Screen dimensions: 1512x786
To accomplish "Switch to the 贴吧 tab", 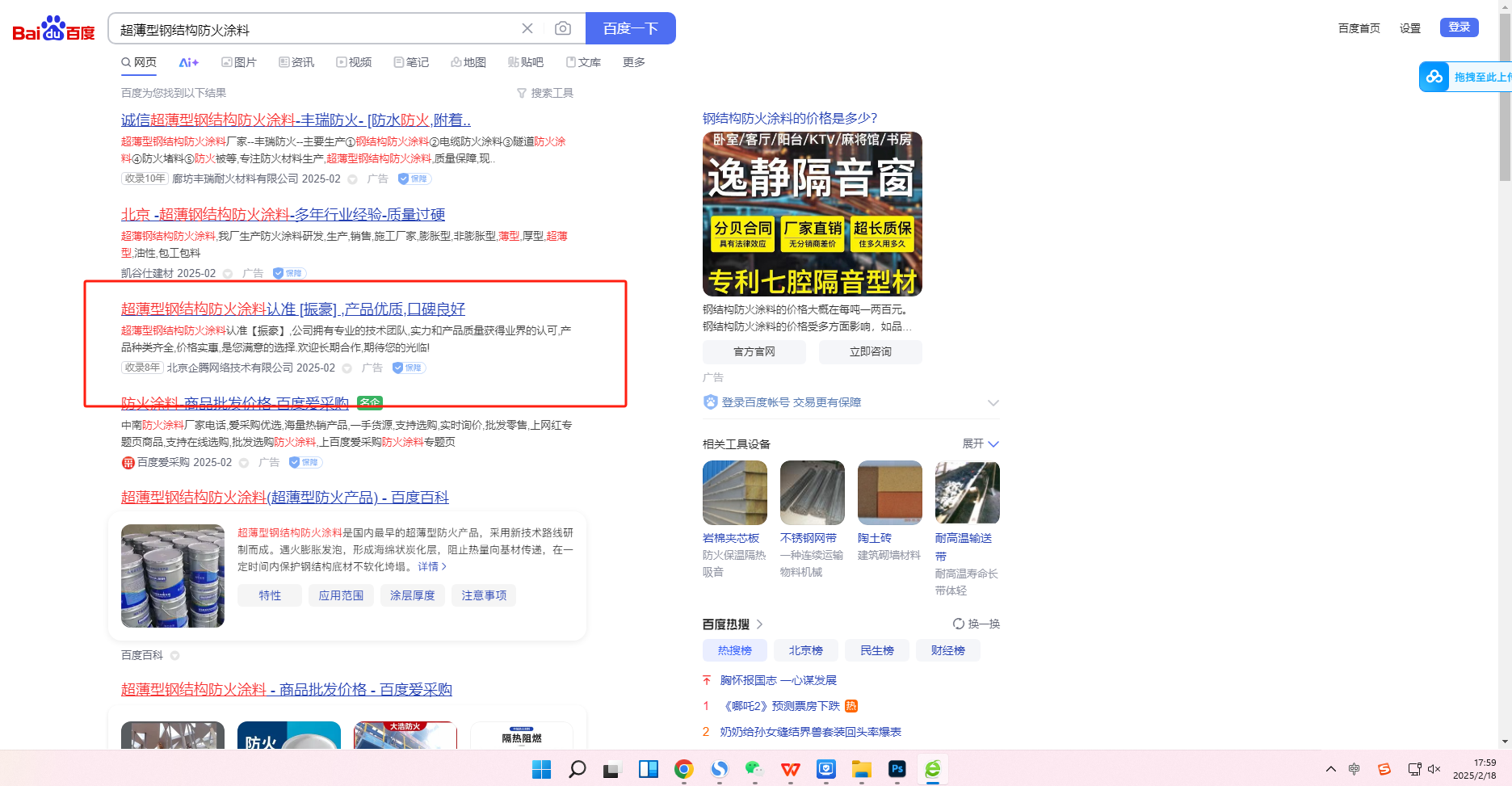I will [526, 62].
